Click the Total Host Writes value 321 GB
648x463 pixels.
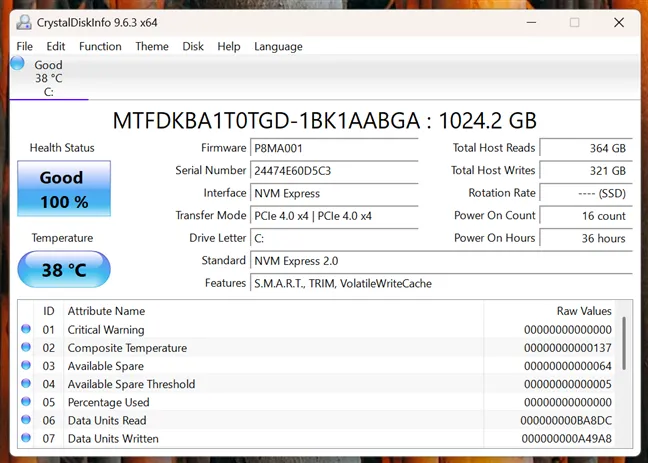586,171
